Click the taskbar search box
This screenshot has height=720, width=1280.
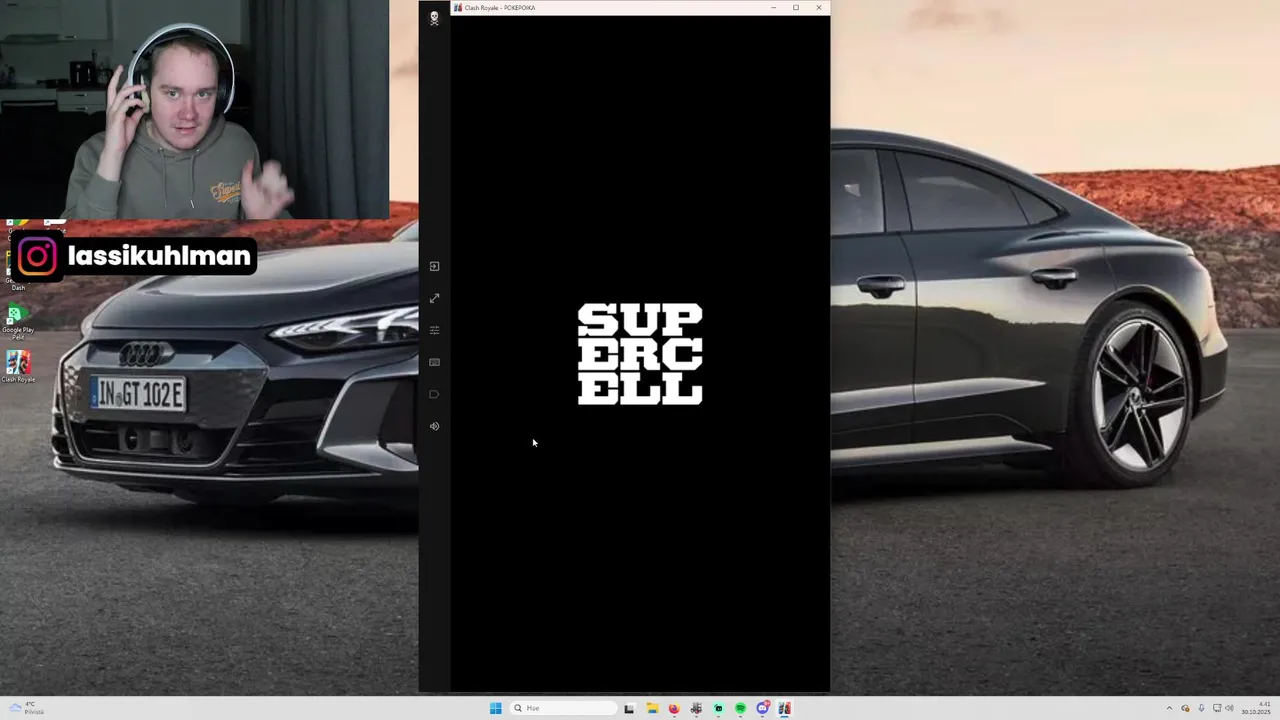point(563,708)
